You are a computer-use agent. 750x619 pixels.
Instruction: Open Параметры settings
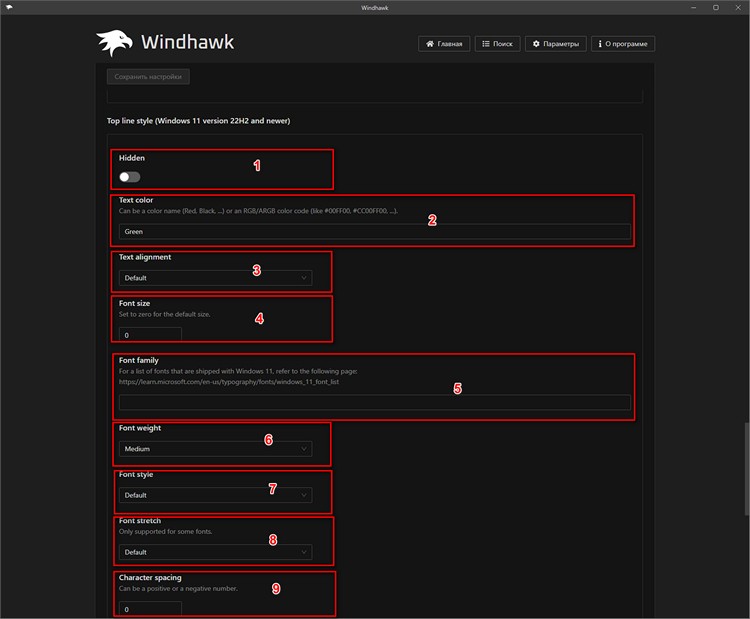[x=556, y=44]
